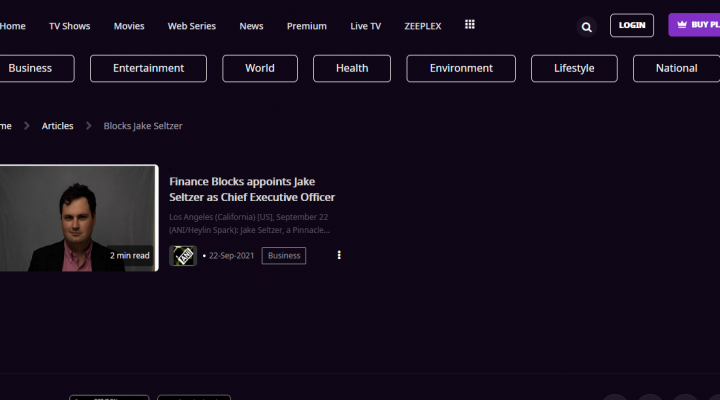Select the National news category

(676, 68)
